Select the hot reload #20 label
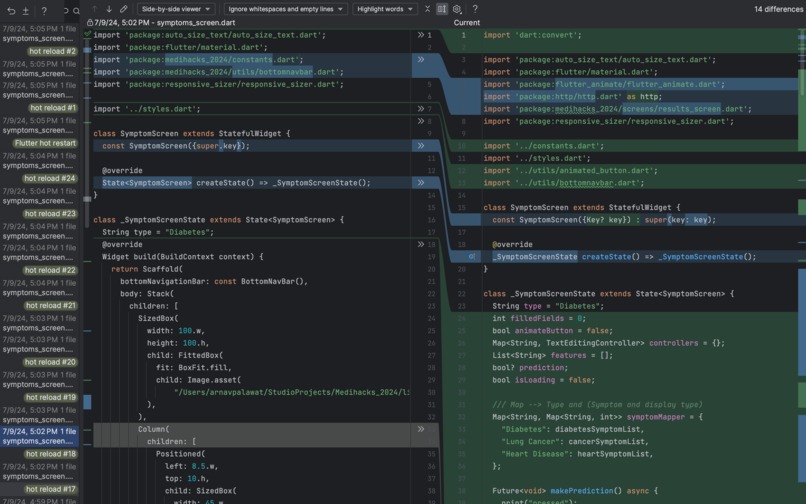The width and height of the screenshot is (806, 504). pyautogui.click(x=50, y=362)
